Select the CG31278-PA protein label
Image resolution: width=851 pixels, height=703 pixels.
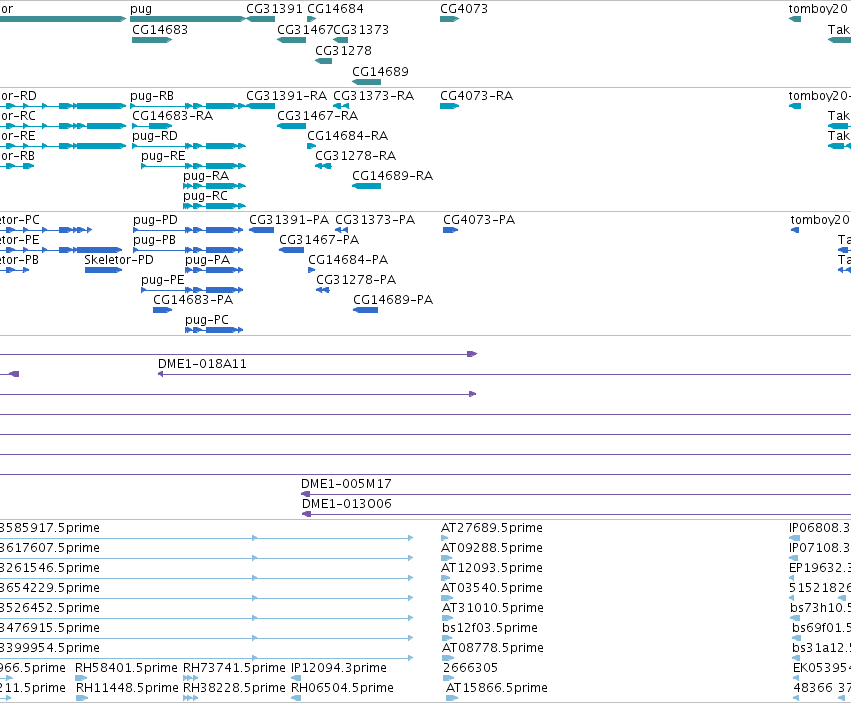coord(356,281)
